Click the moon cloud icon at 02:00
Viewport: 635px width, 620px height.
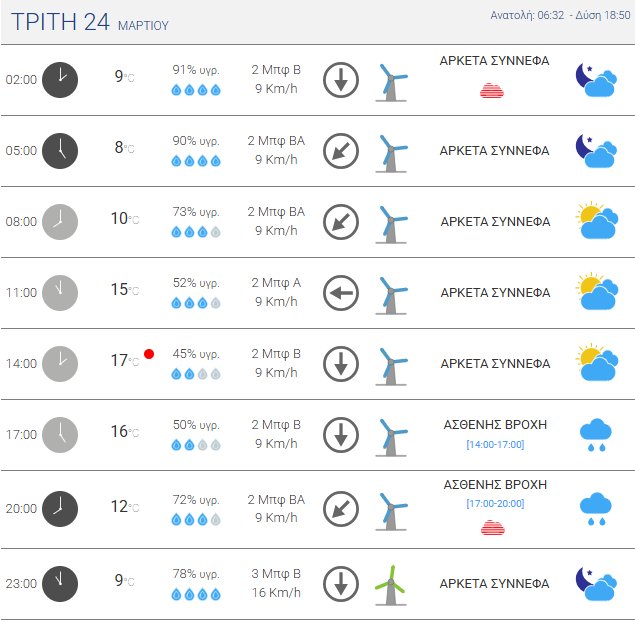pos(595,80)
